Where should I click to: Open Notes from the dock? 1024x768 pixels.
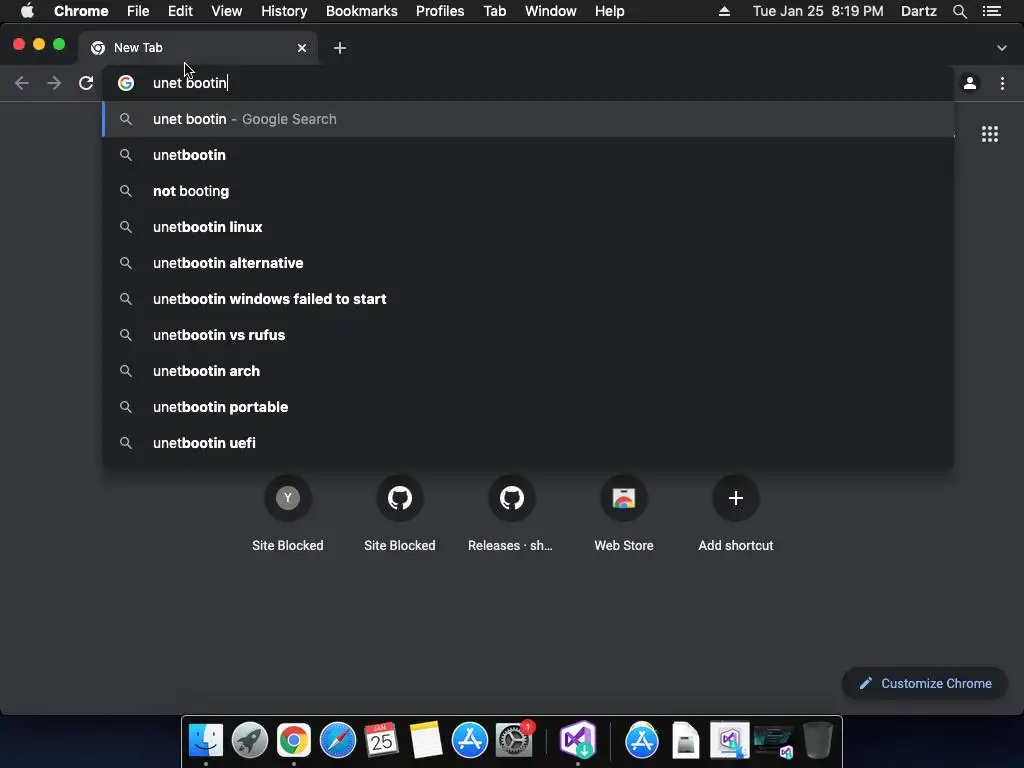(426, 741)
